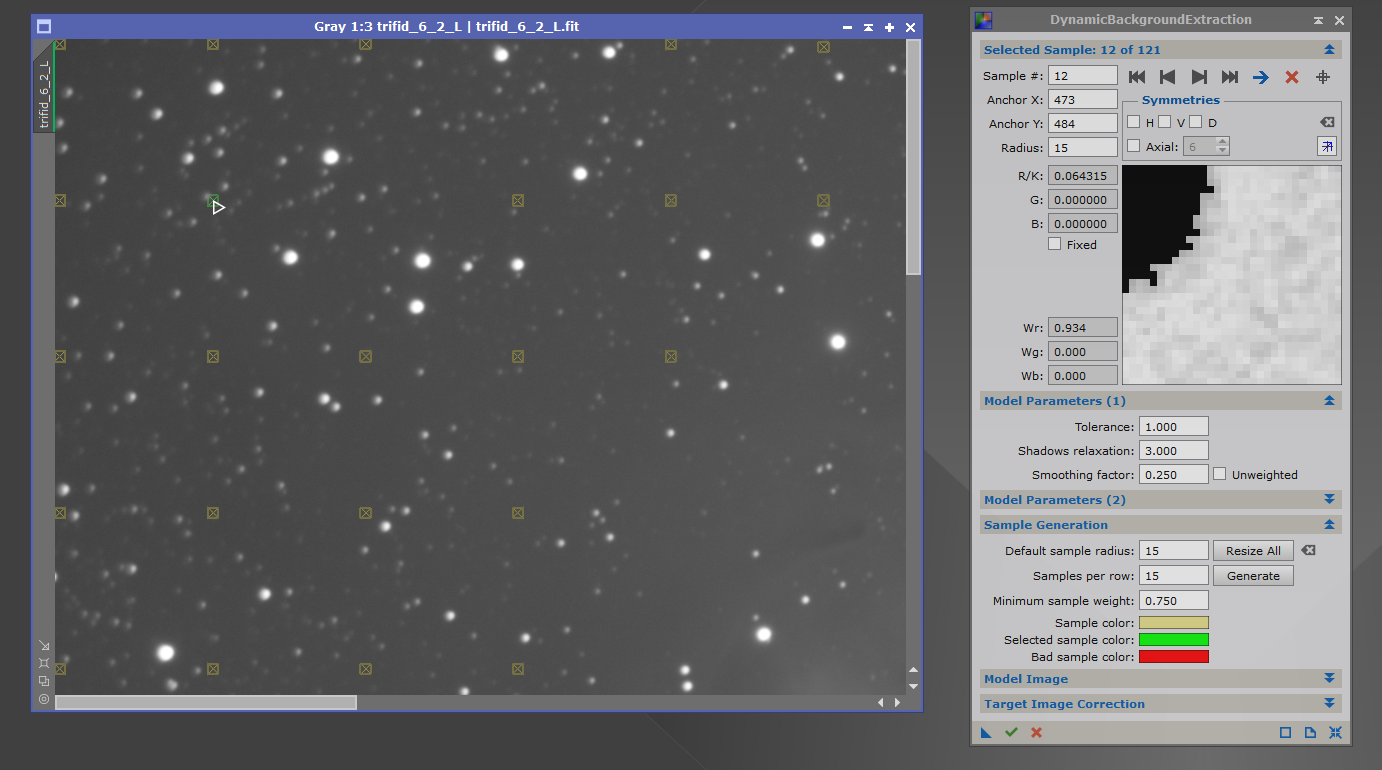Clear symmetries using the erase icon

coord(1327,121)
